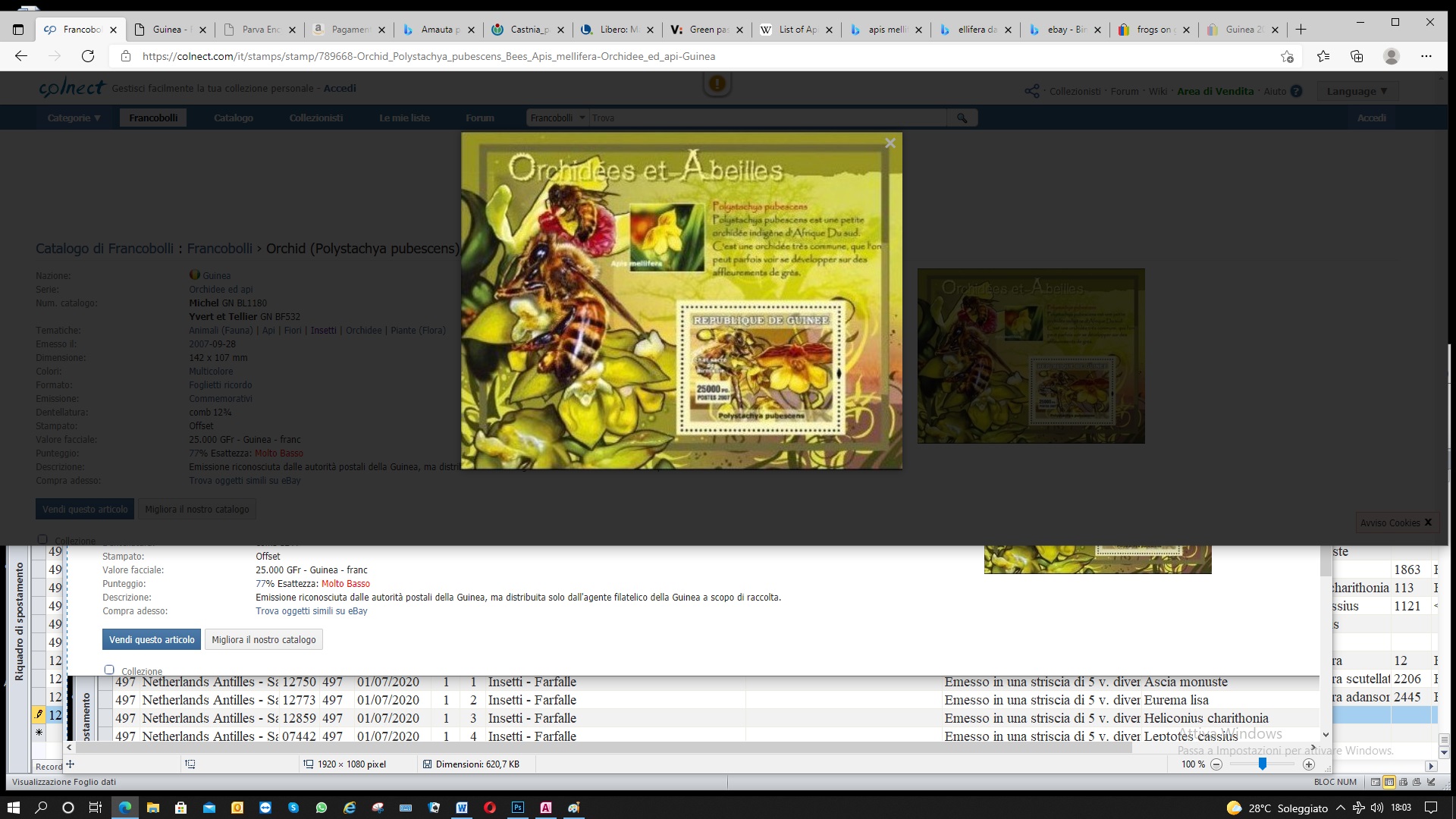Open Windows search from taskbar
Screen dimensions: 1456x819
point(41,808)
